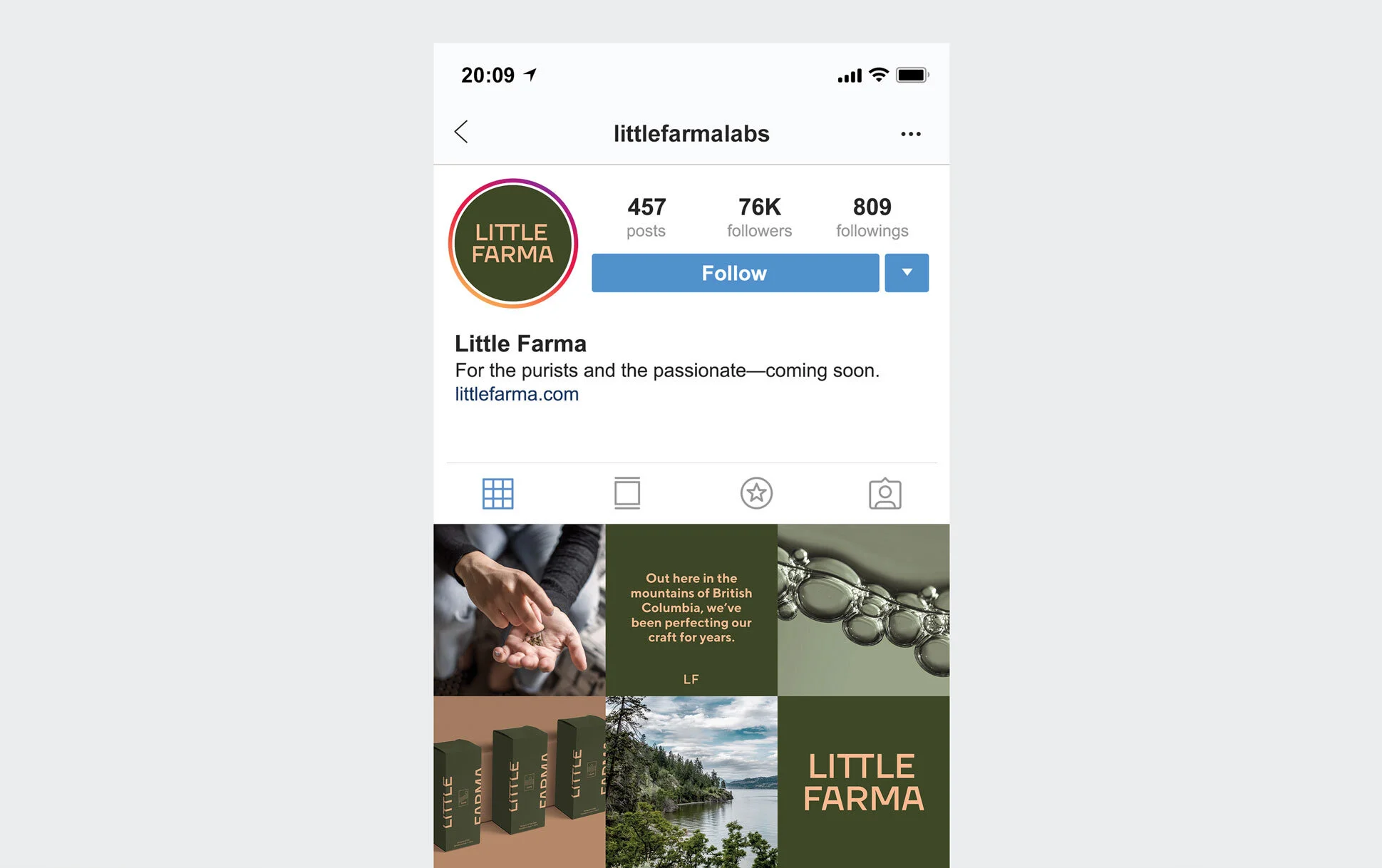Open the littlefarma.com link
This screenshot has width=1382, height=868.
pyautogui.click(x=517, y=394)
